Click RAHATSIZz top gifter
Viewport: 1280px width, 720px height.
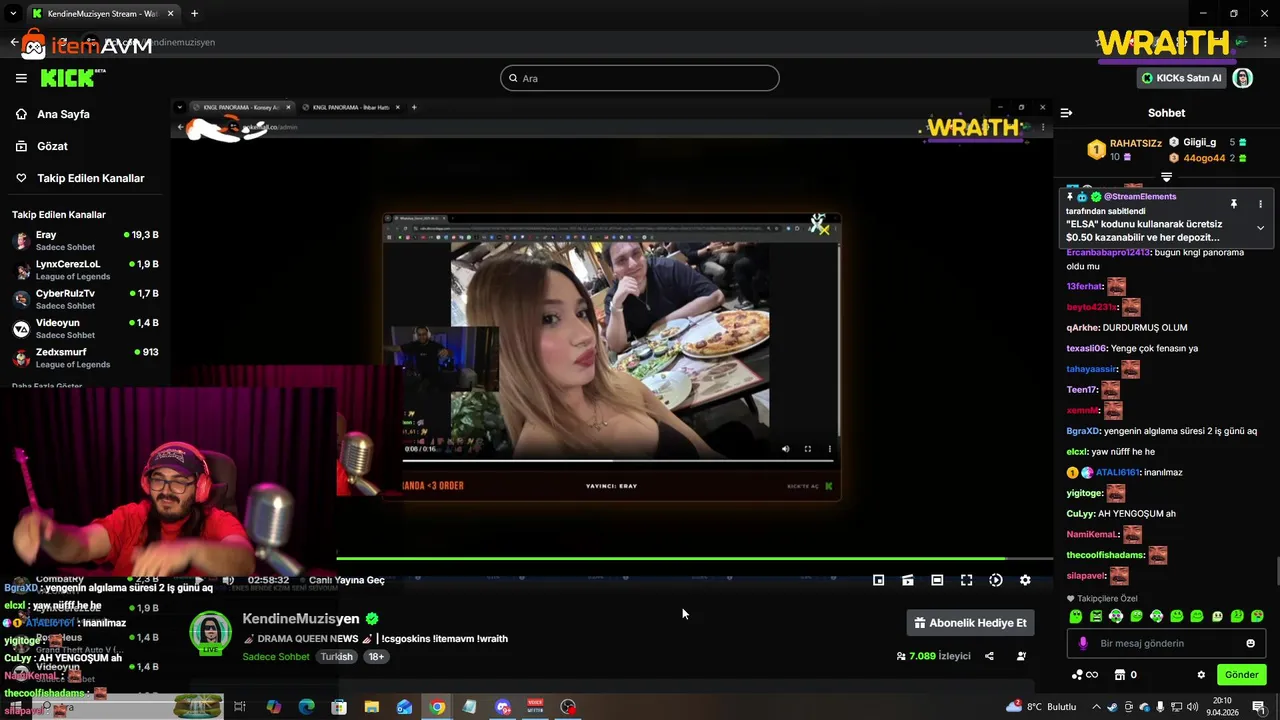(x=1136, y=143)
